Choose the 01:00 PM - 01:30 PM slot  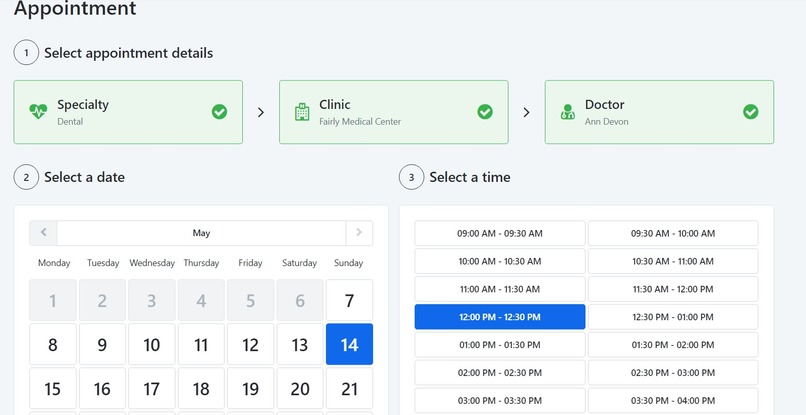[500, 345]
